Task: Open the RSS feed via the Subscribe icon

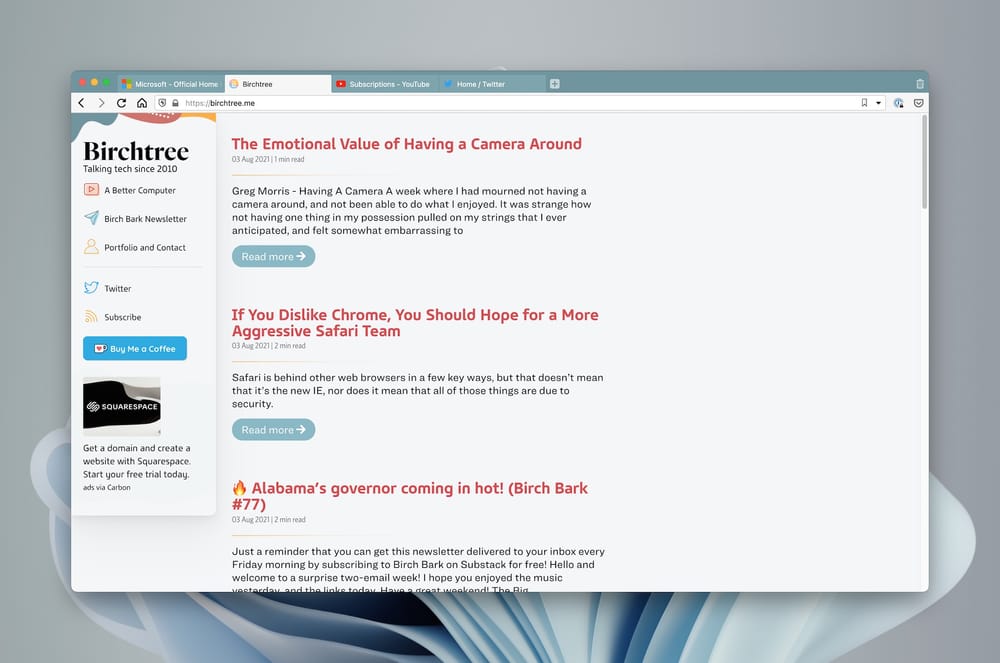Action: coord(91,317)
